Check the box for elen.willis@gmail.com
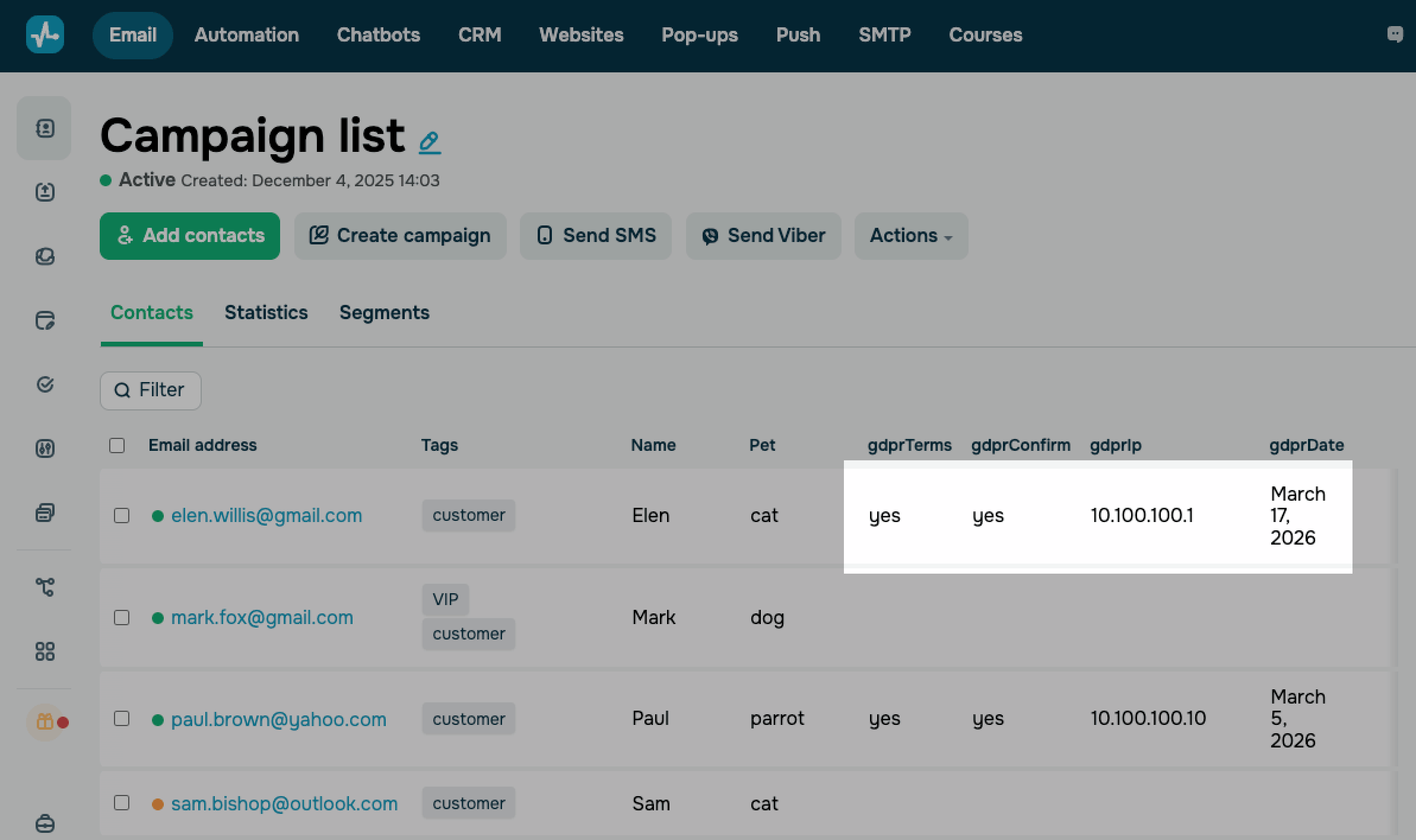1416x840 pixels. click(122, 516)
